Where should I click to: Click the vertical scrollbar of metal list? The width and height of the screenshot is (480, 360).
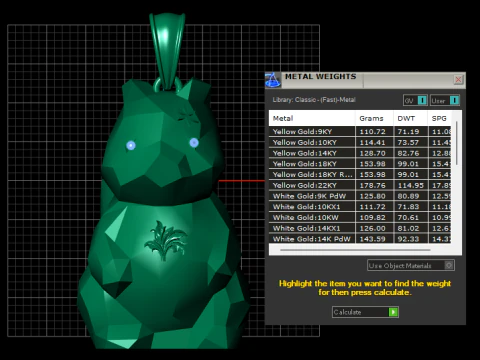pyautogui.click(x=456, y=143)
